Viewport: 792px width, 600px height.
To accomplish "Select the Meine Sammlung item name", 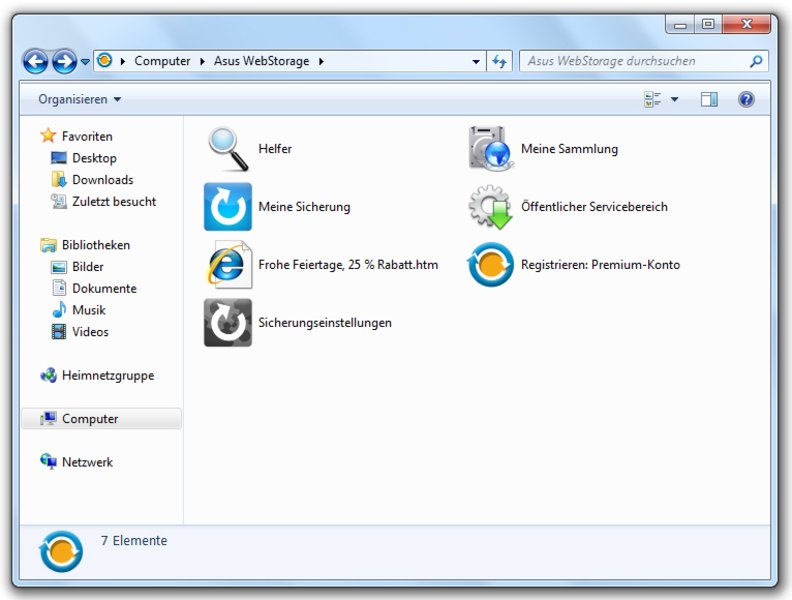I will click(569, 149).
